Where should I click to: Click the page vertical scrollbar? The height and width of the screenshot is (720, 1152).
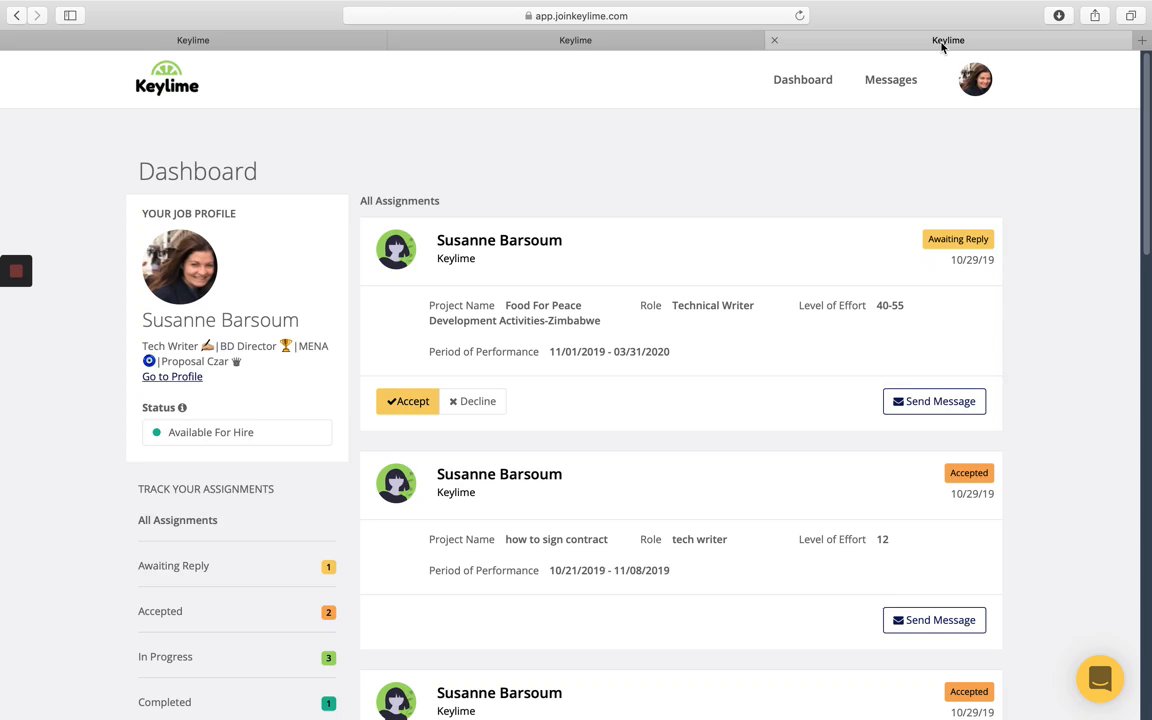click(1145, 154)
